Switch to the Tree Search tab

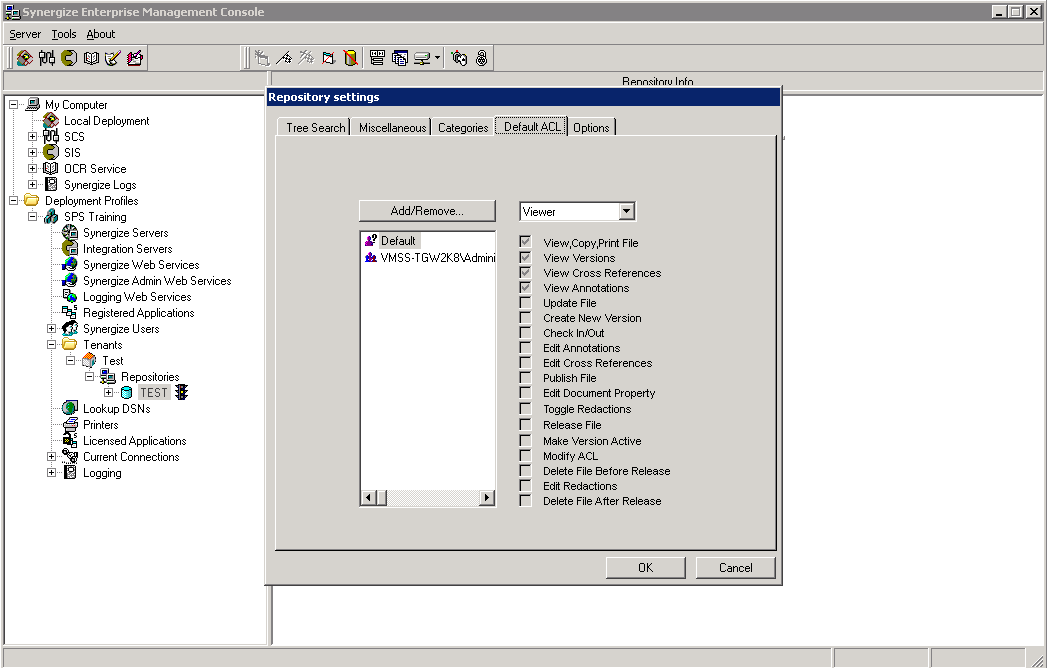314,128
